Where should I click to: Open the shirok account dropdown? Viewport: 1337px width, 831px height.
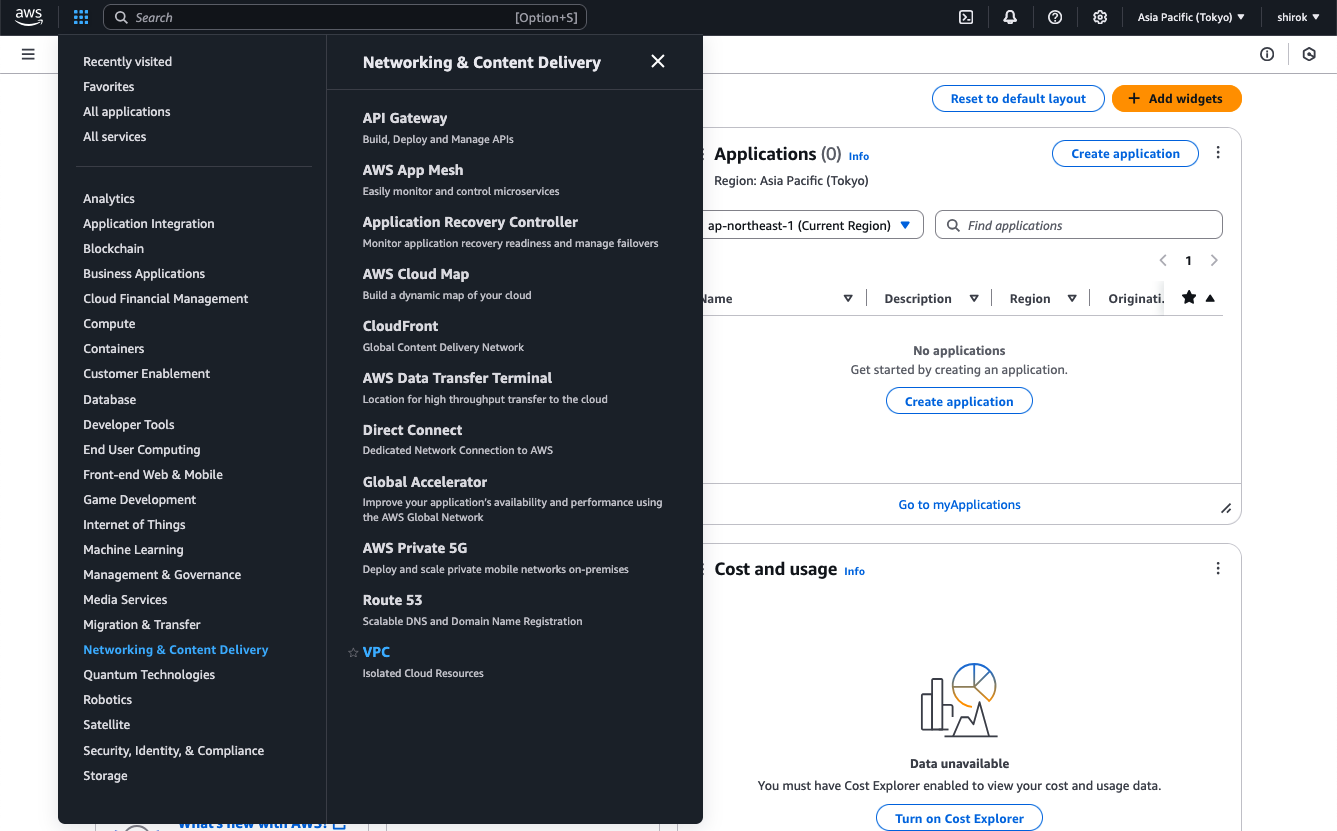tap(1298, 17)
